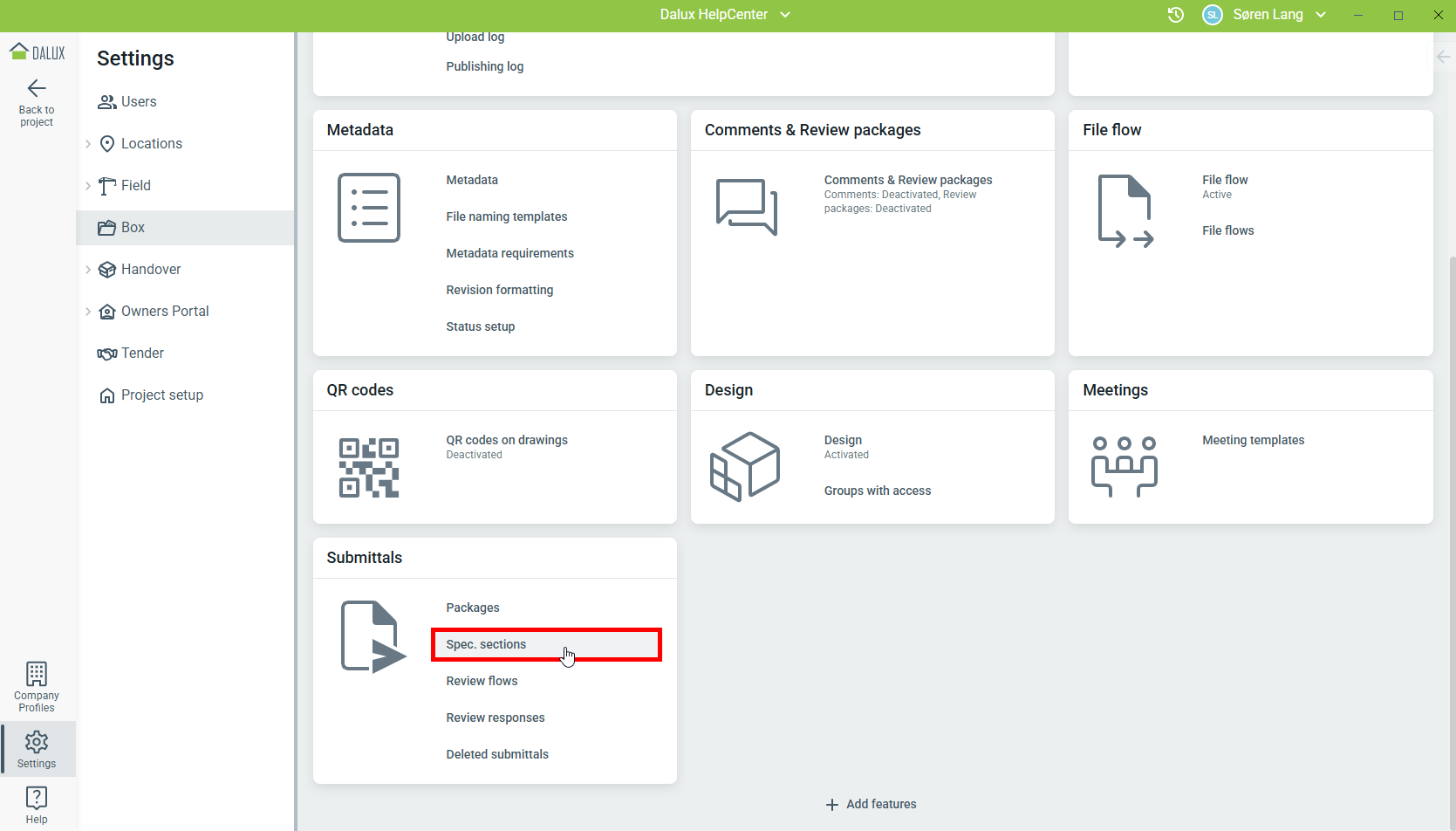Expand the Locations tree item
The height and width of the screenshot is (831, 1456).
(x=88, y=144)
